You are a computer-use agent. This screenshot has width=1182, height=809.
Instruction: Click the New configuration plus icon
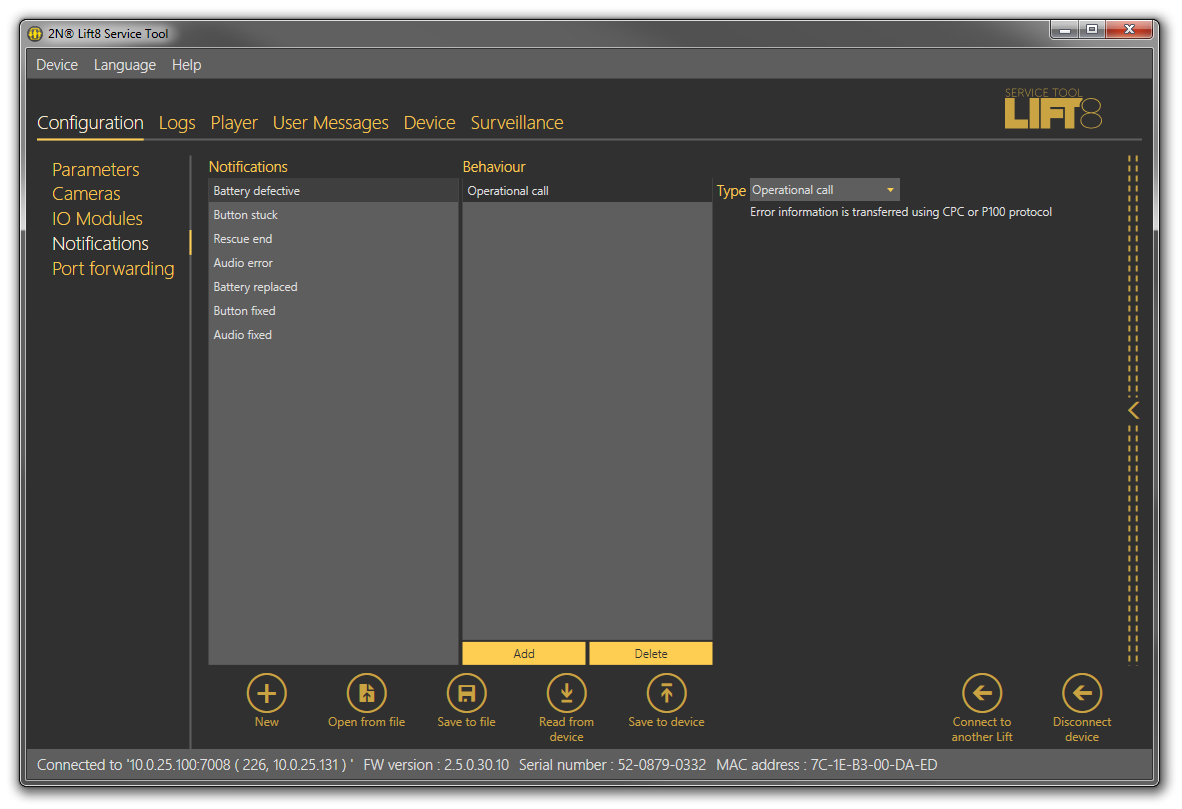[266, 693]
